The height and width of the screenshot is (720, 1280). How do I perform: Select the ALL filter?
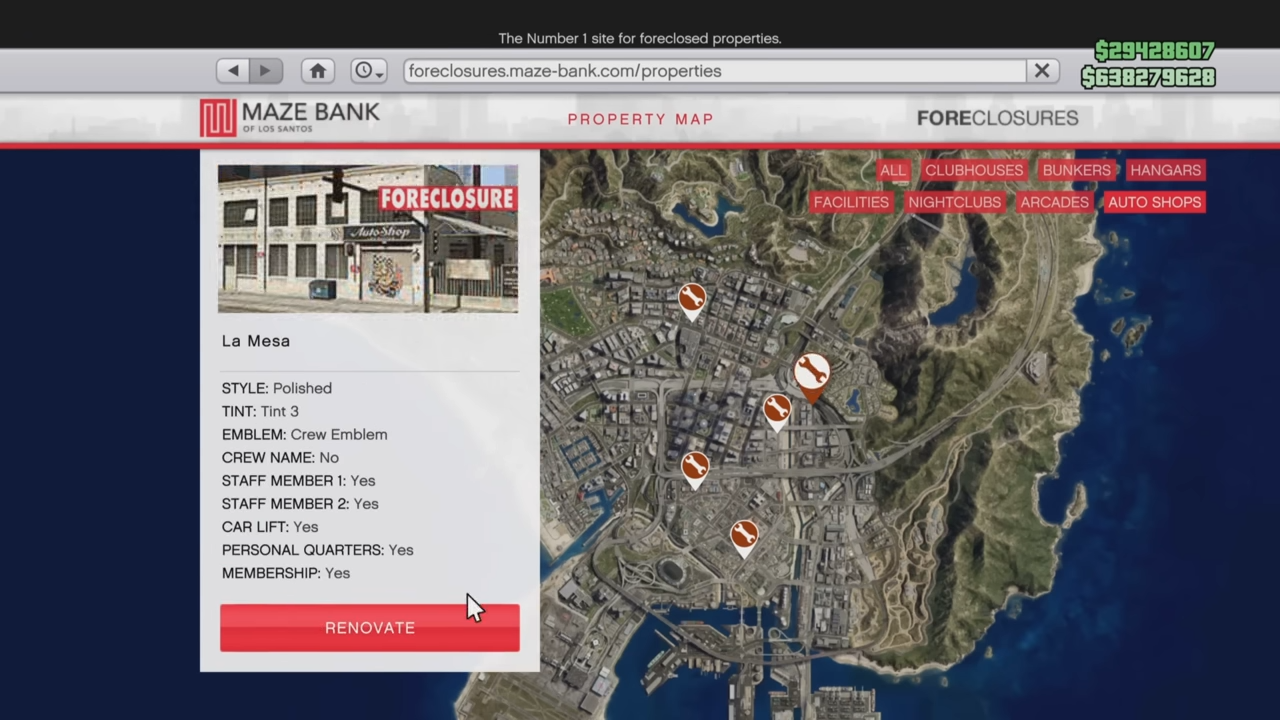tap(893, 170)
